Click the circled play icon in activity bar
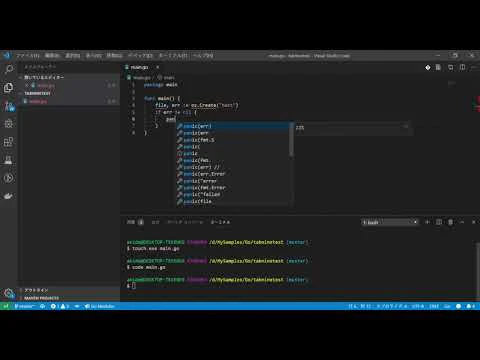480x360 pixels. coord(9,178)
